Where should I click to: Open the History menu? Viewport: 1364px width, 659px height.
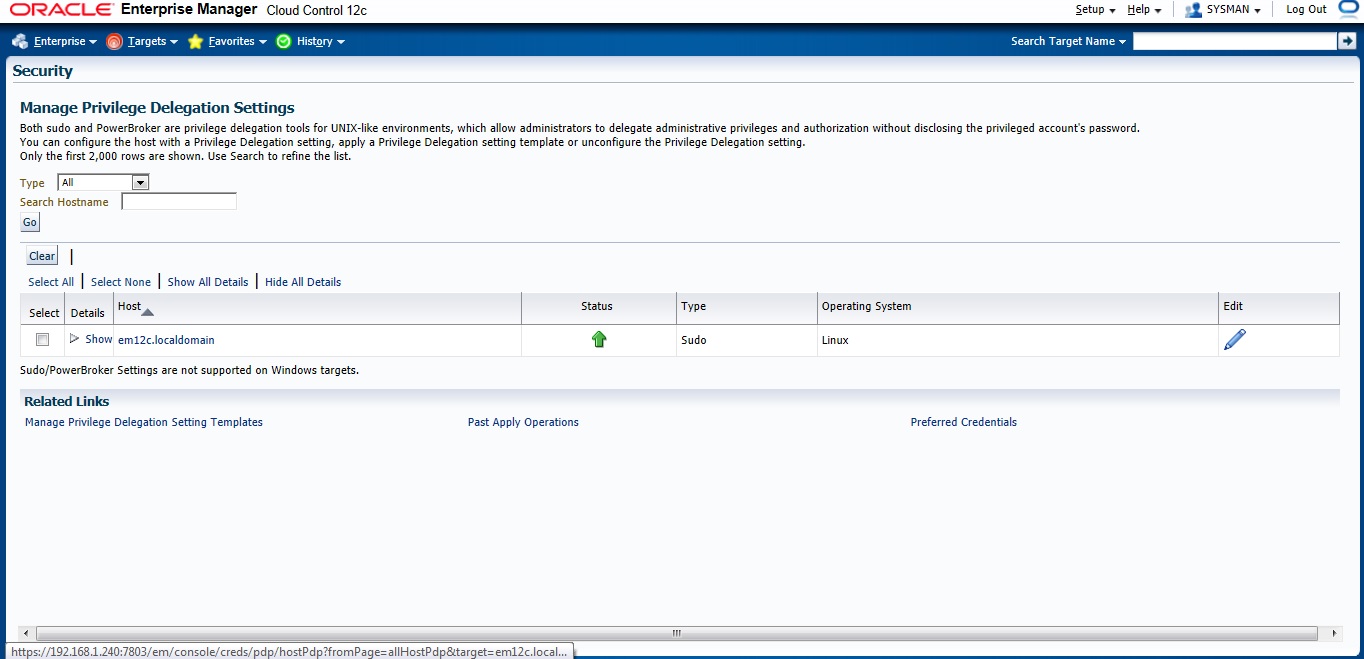click(320, 41)
